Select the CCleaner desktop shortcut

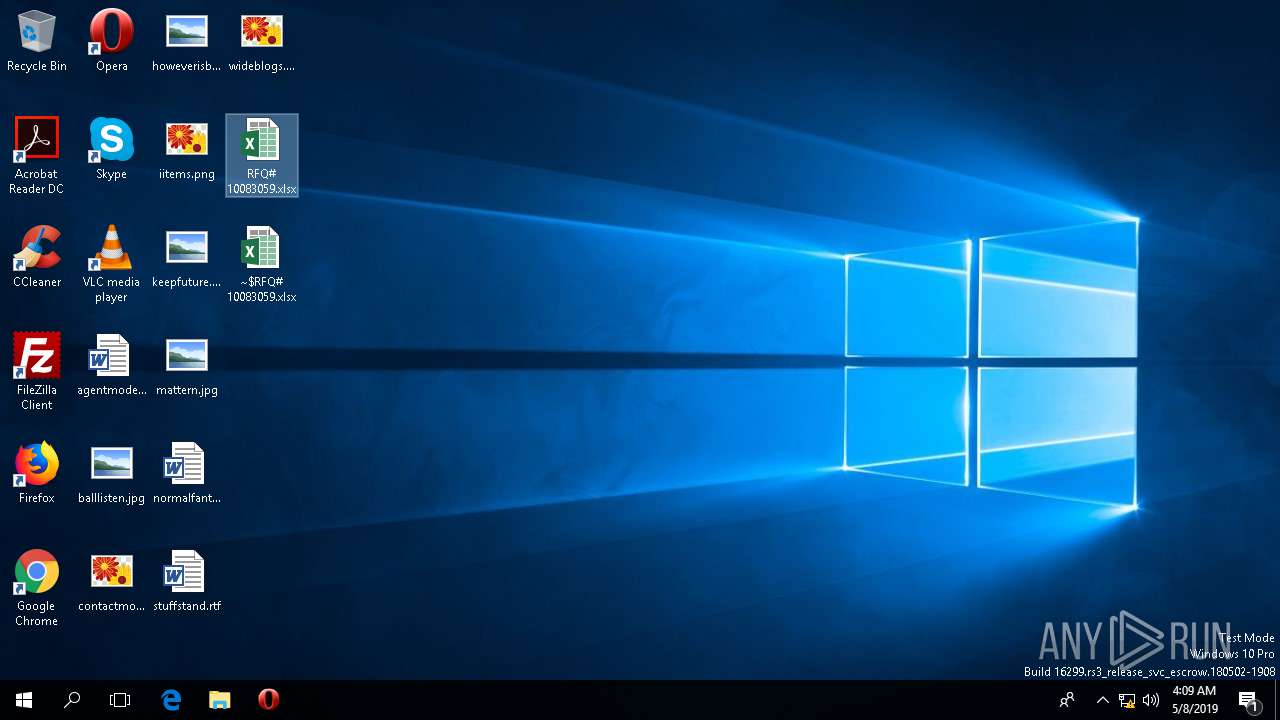click(37, 257)
